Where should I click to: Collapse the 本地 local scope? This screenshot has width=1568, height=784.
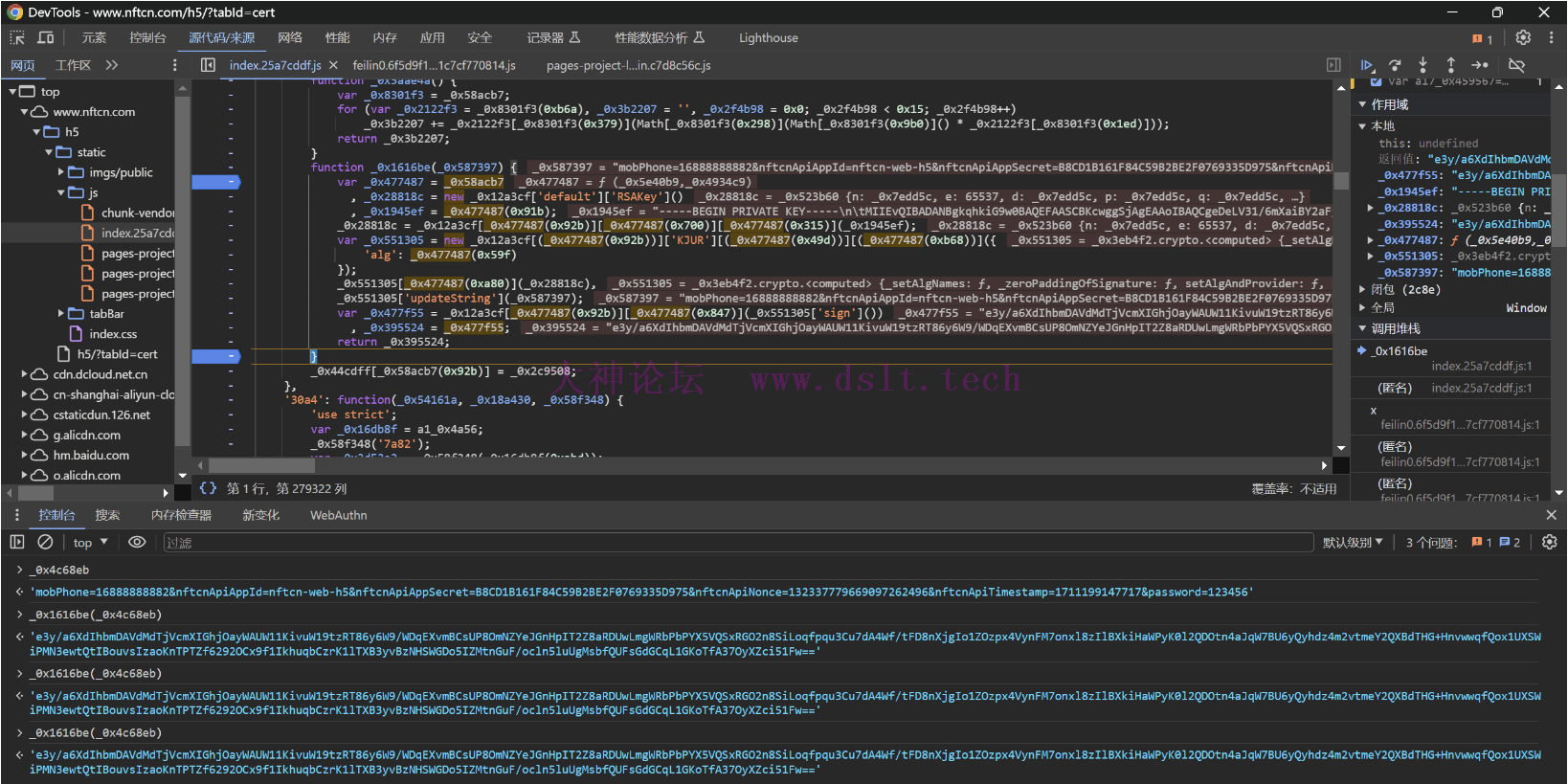(1363, 126)
